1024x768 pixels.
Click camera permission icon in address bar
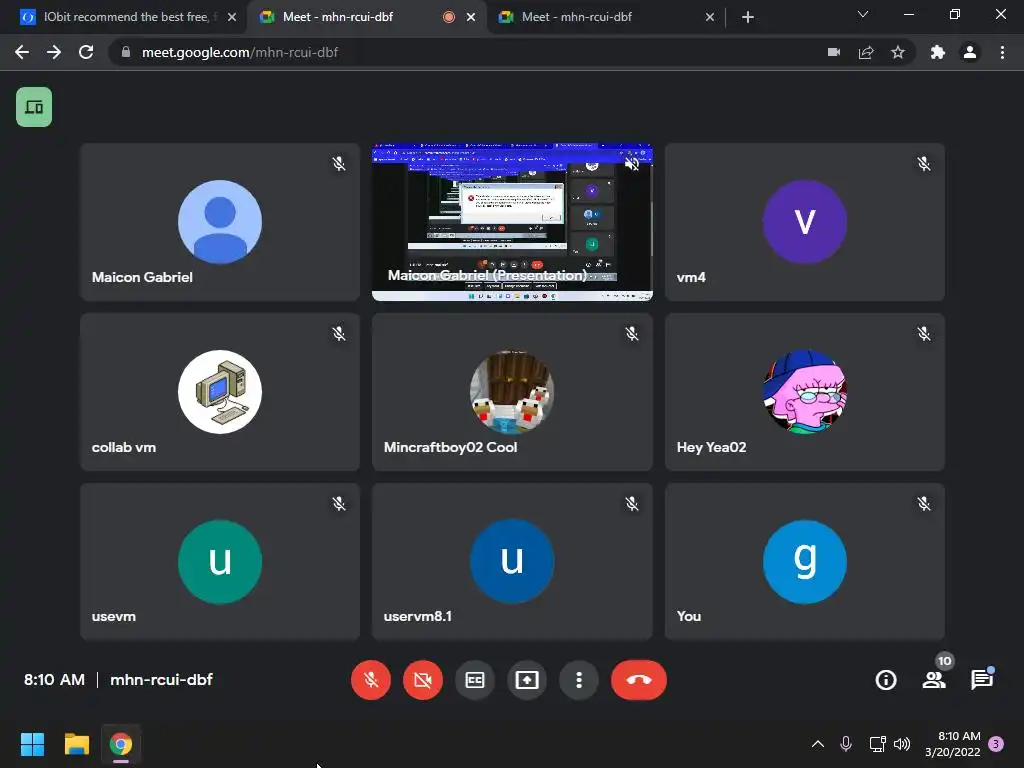(x=834, y=52)
